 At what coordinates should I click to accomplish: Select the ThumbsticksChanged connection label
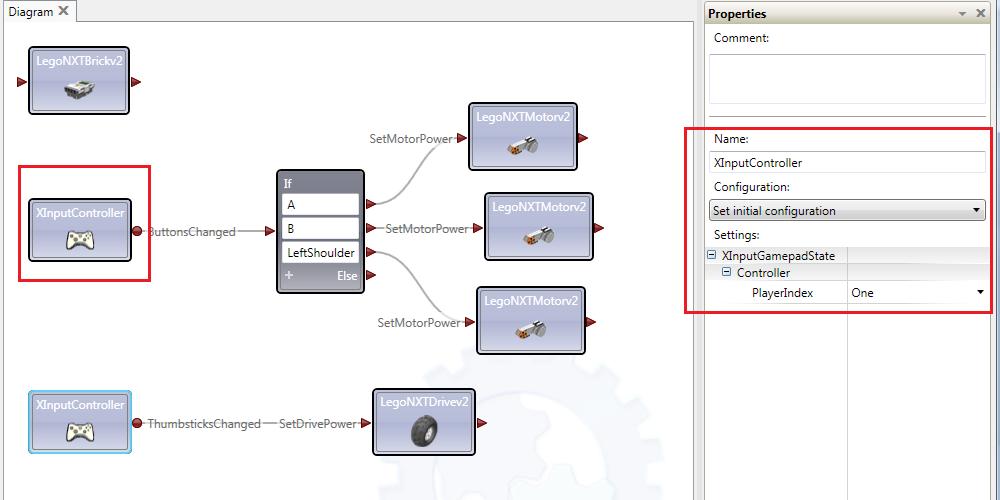[x=204, y=423]
